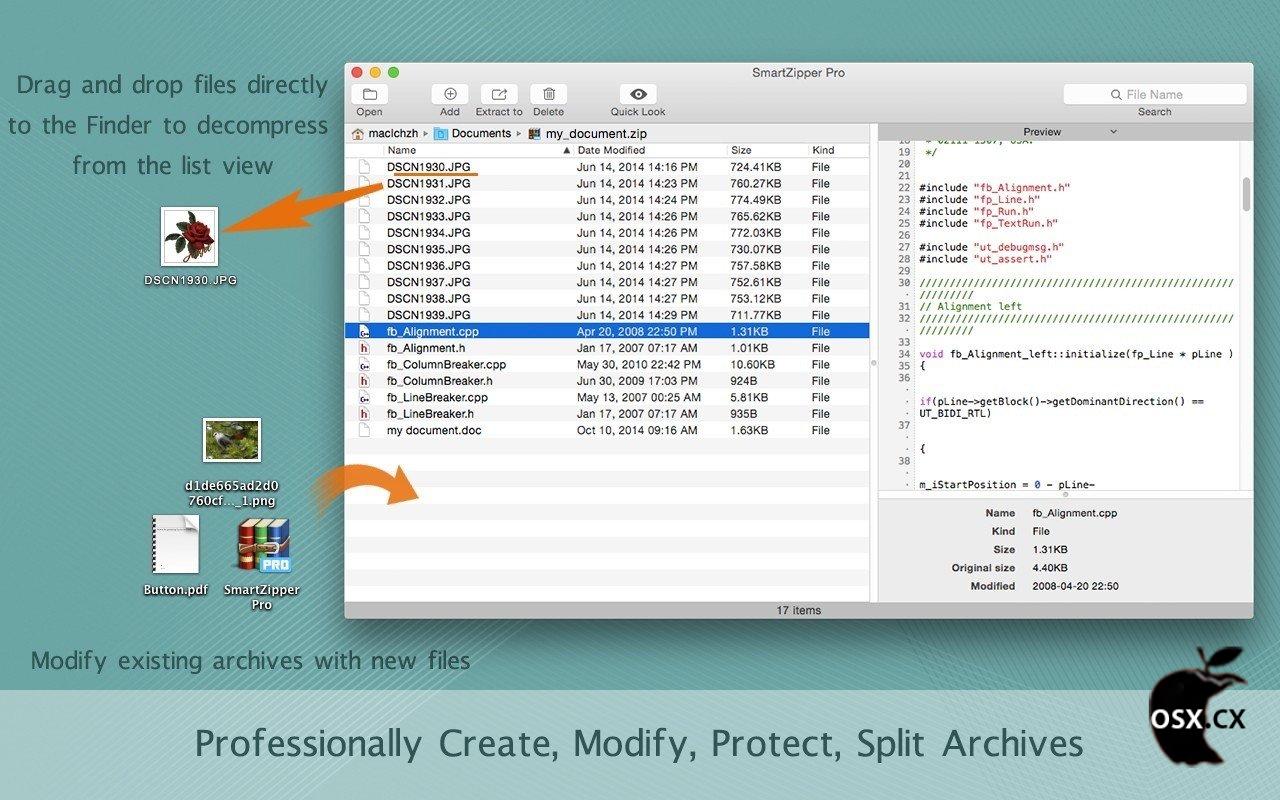Viewport: 1280px width, 800px height.
Task: Sort by the Name column header
Action: coord(401,150)
